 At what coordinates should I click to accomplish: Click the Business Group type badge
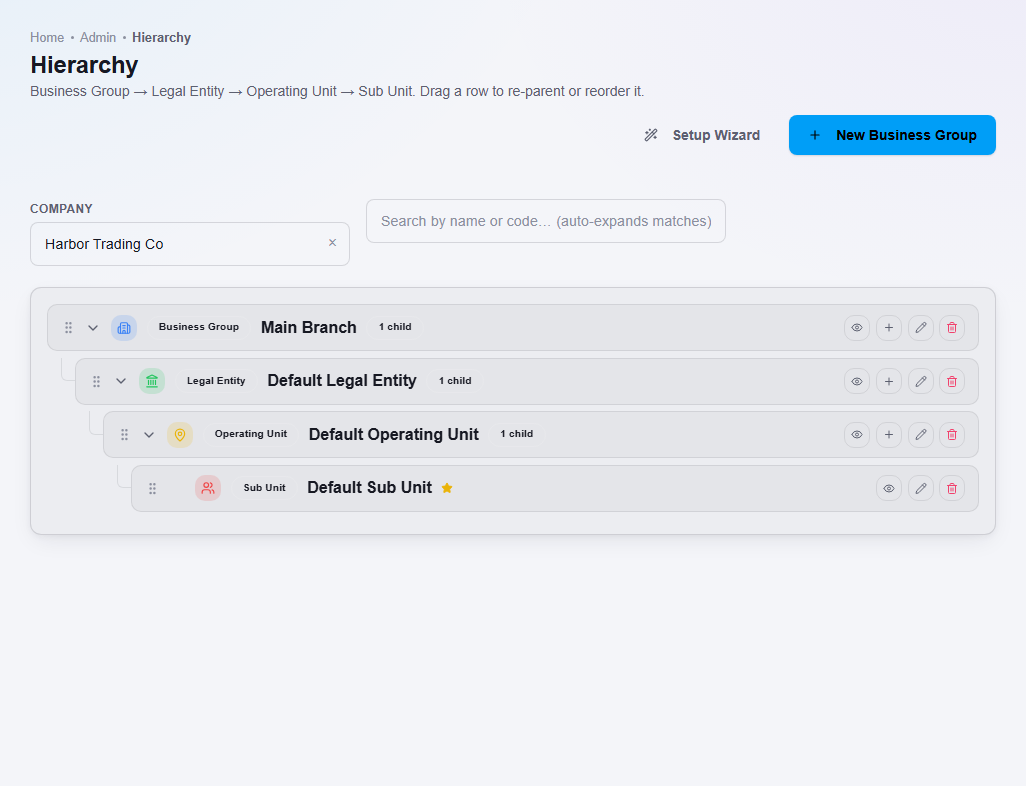[x=199, y=327]
